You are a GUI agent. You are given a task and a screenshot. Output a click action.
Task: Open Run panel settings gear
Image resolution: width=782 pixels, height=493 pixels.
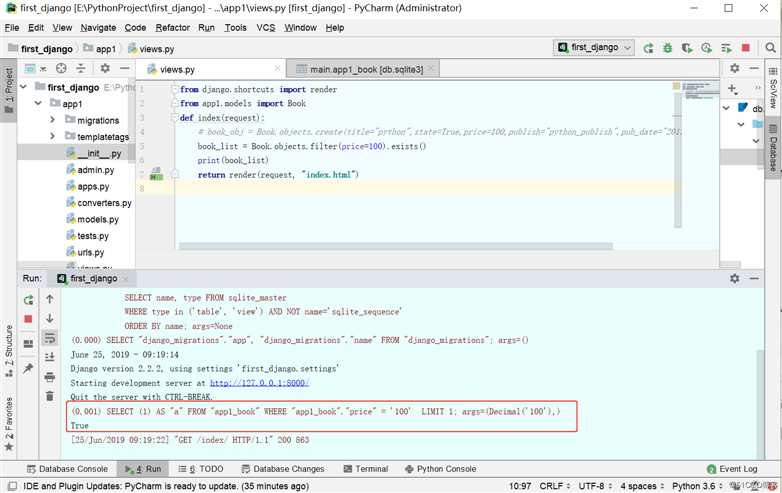(735, 278)
